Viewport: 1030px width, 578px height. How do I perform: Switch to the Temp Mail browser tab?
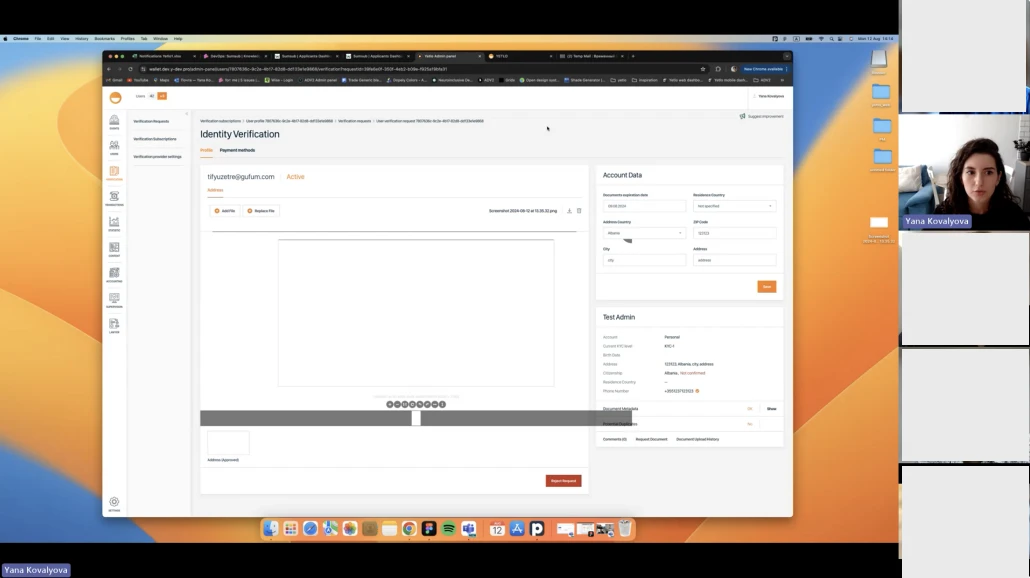591,56
